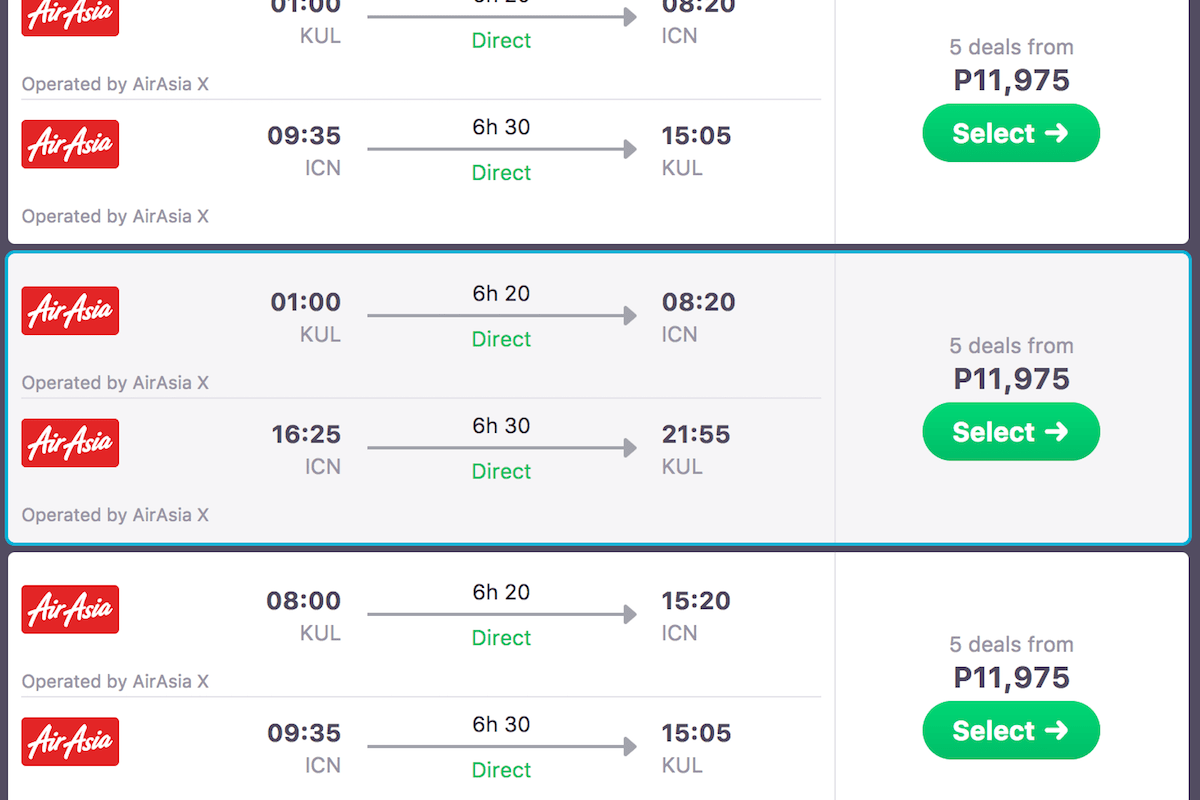Click AirAsia logo beside the 16:25 ICN departure
Viewport: 1200px width, 800px height.
point(70,443)
